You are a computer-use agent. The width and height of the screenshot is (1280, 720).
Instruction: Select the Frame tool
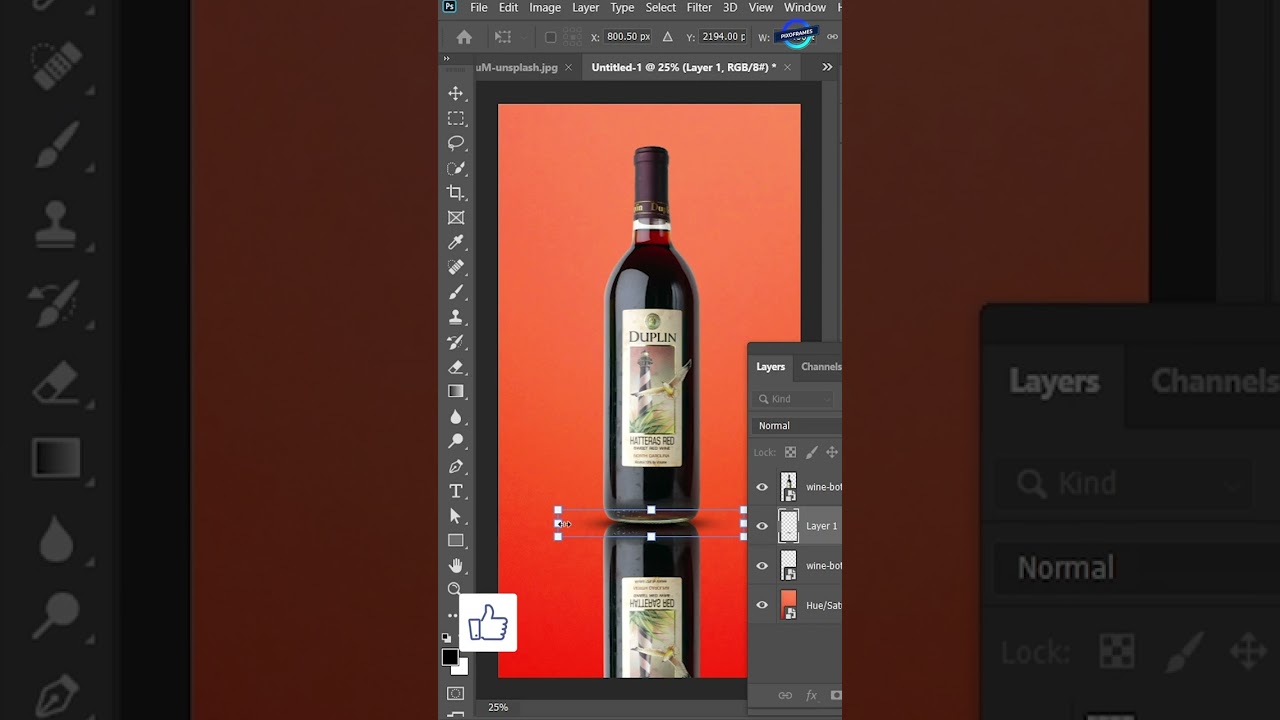point(456,217)
